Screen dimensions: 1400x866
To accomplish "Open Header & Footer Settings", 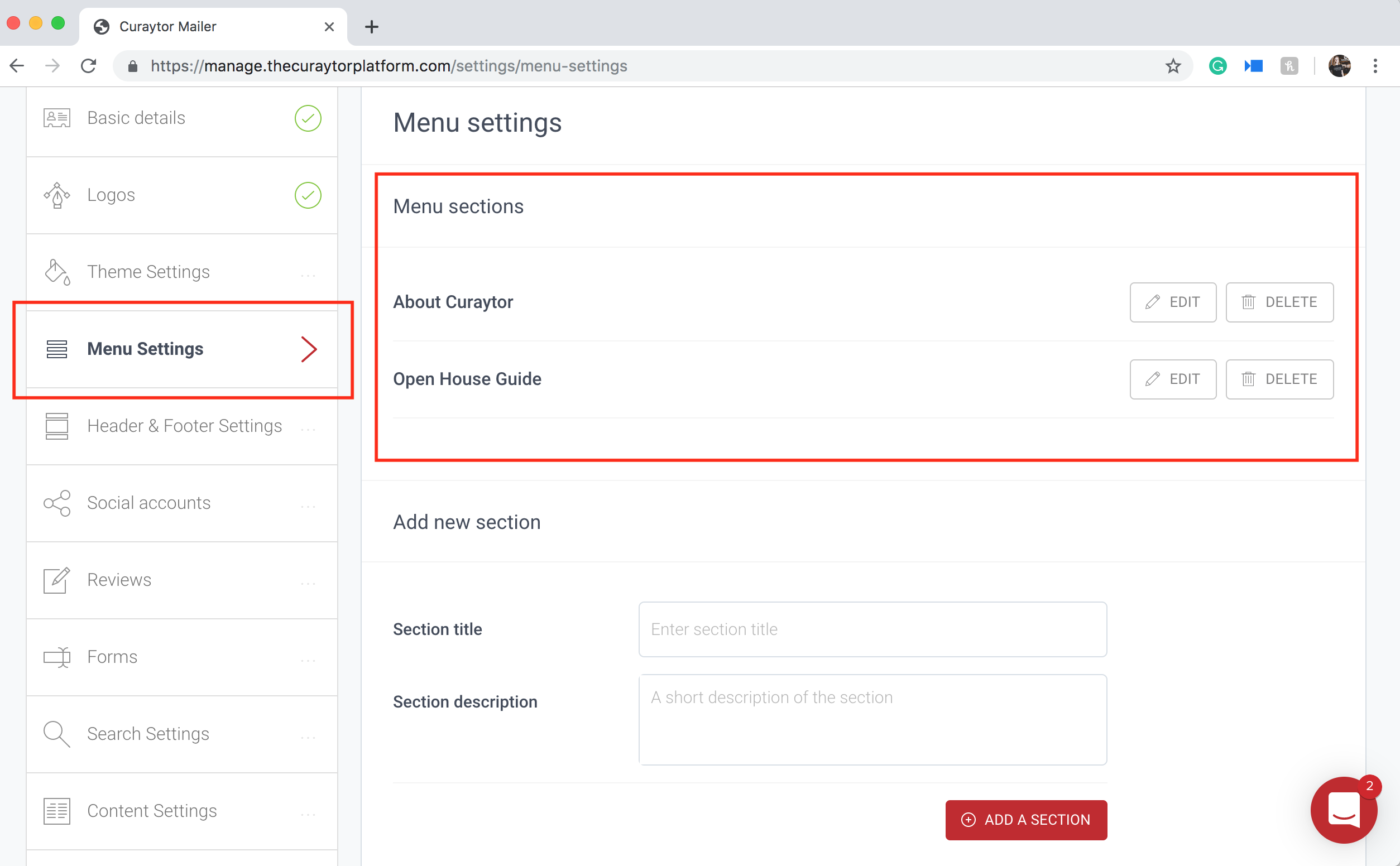I will point(182,426).
